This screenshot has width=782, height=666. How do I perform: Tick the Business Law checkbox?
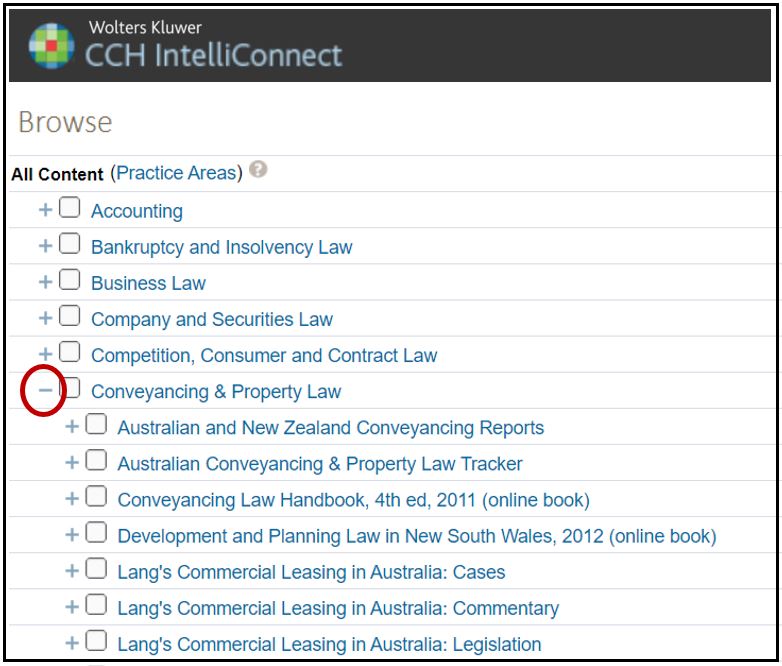coord(69,281)
